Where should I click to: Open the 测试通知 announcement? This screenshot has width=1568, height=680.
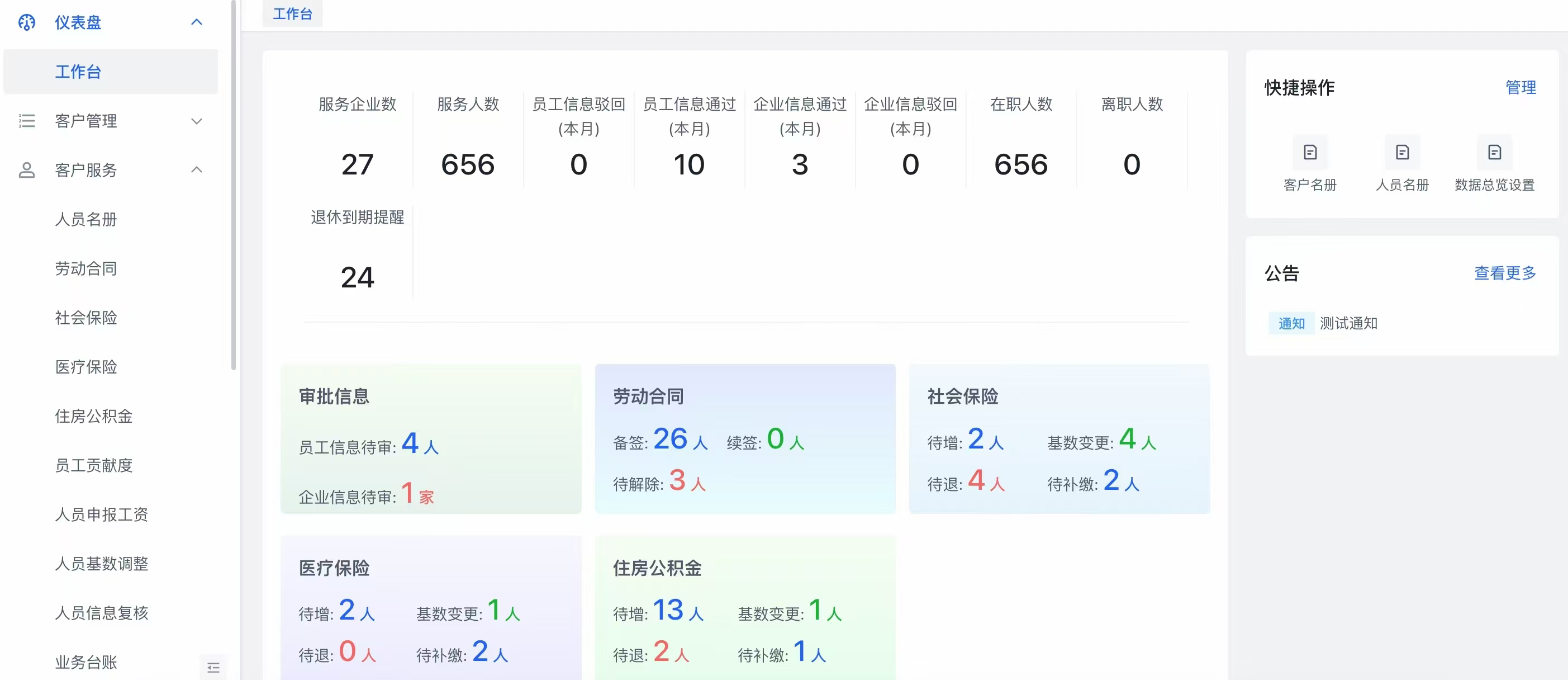[x=1348, y=324]
